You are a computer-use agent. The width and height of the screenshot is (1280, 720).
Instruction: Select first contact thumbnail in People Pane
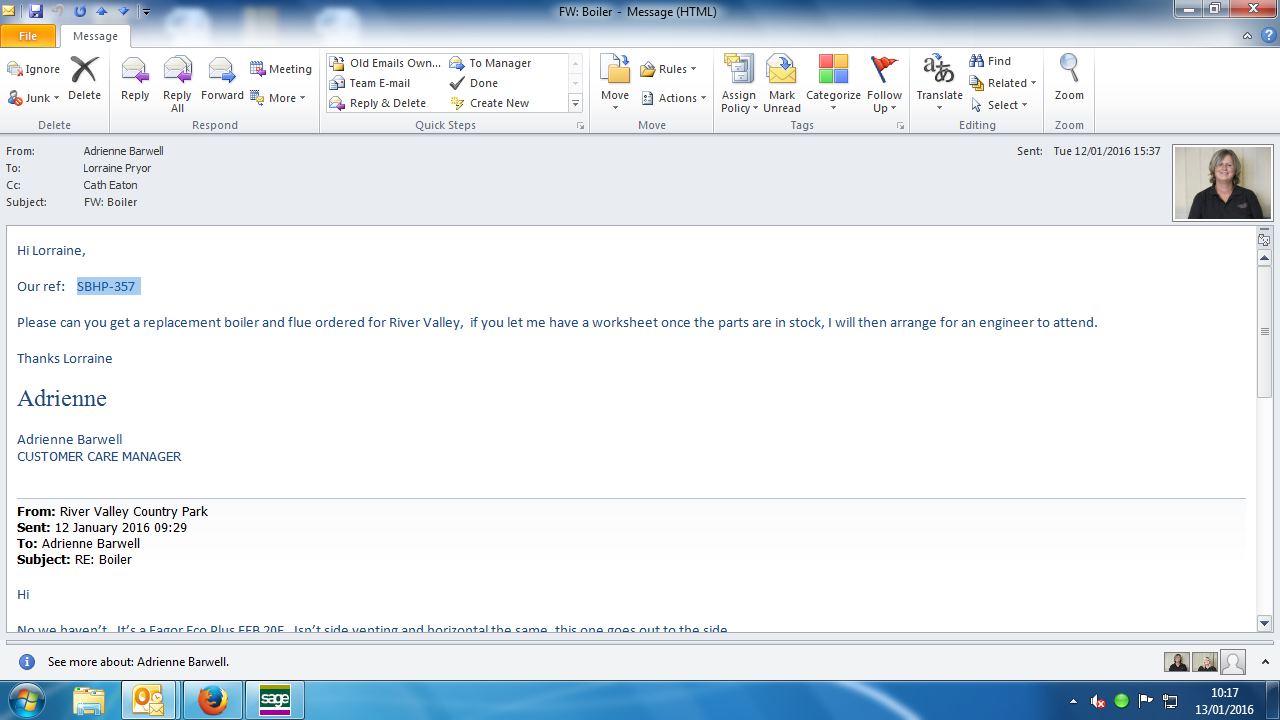click(1177, 662)
